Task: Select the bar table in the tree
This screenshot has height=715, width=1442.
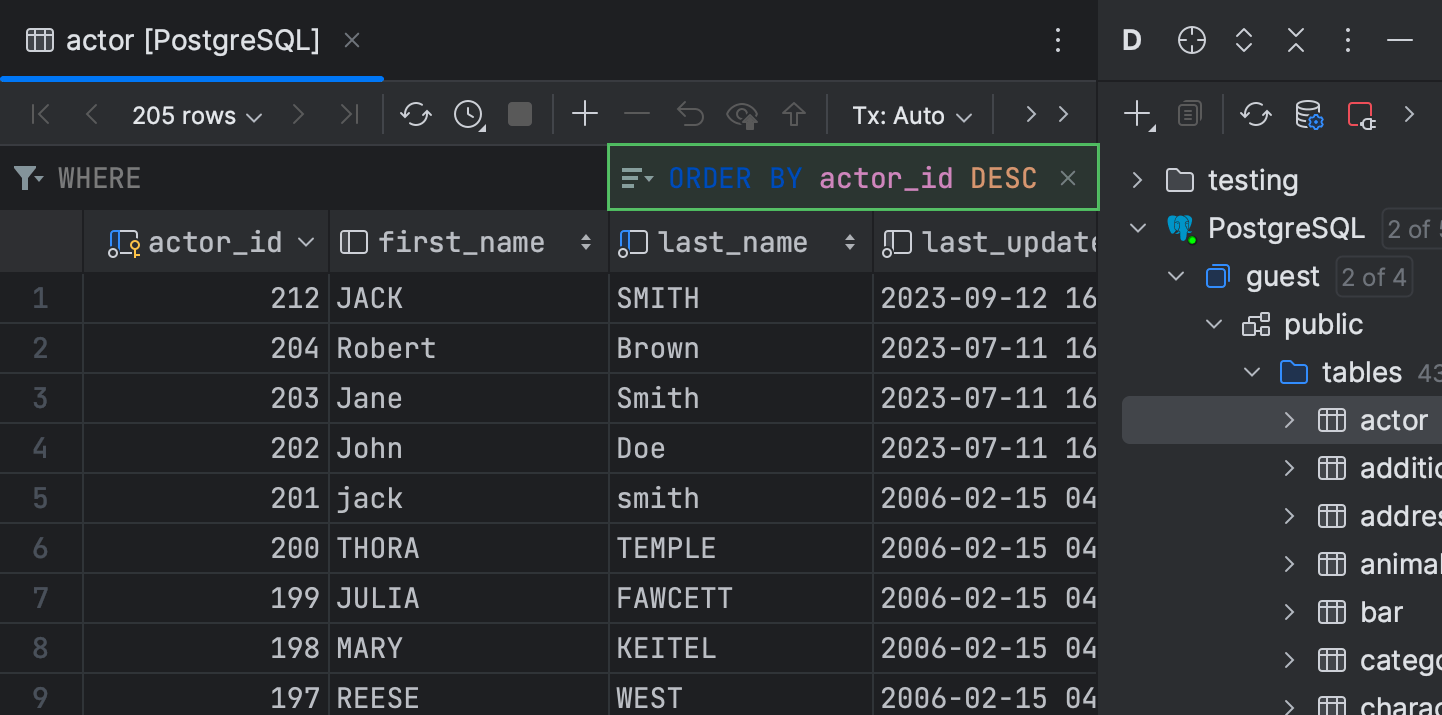Action: [x=1381, y=612]
